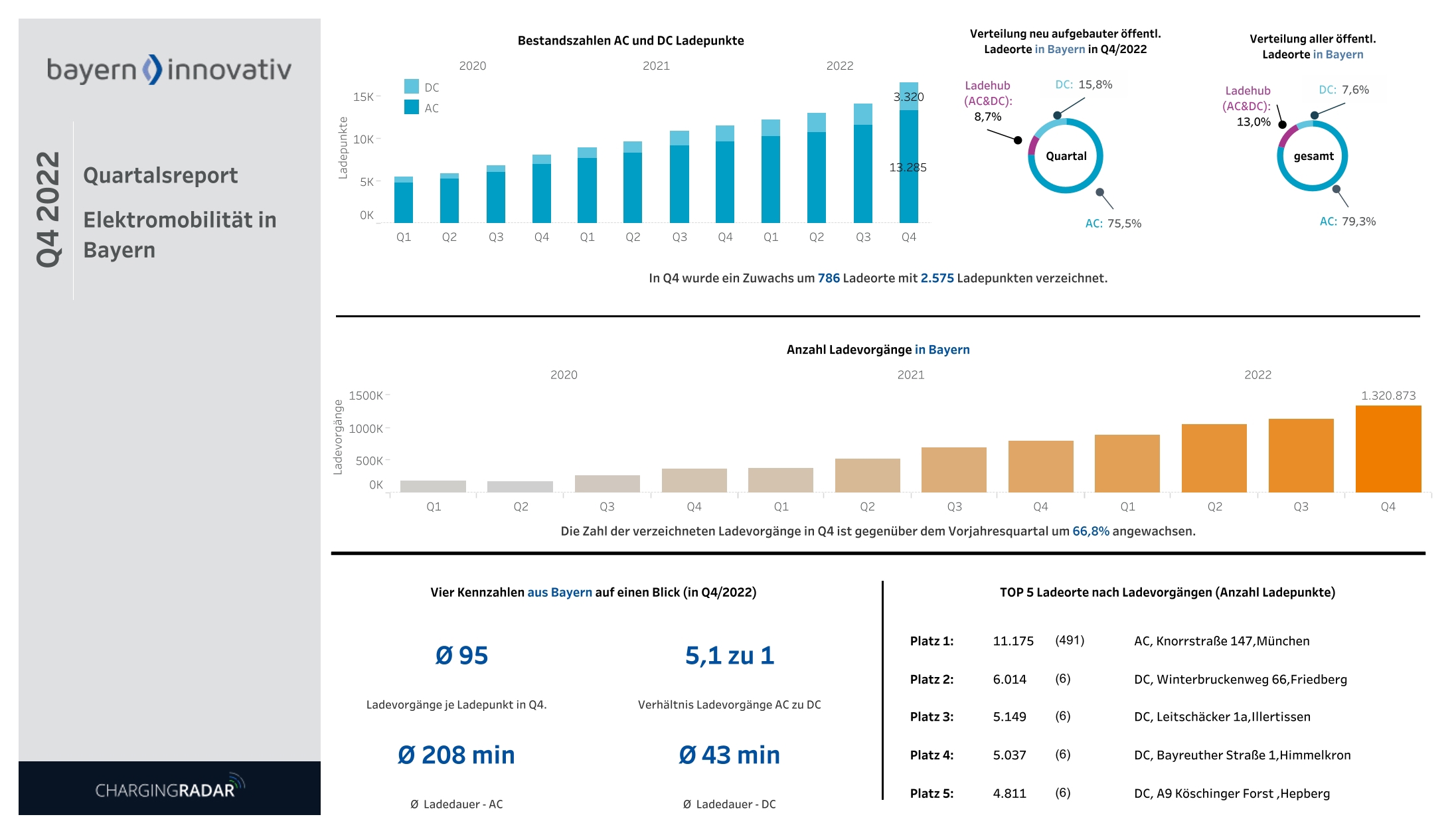Collapse the 2022 year section

(841, 66)
